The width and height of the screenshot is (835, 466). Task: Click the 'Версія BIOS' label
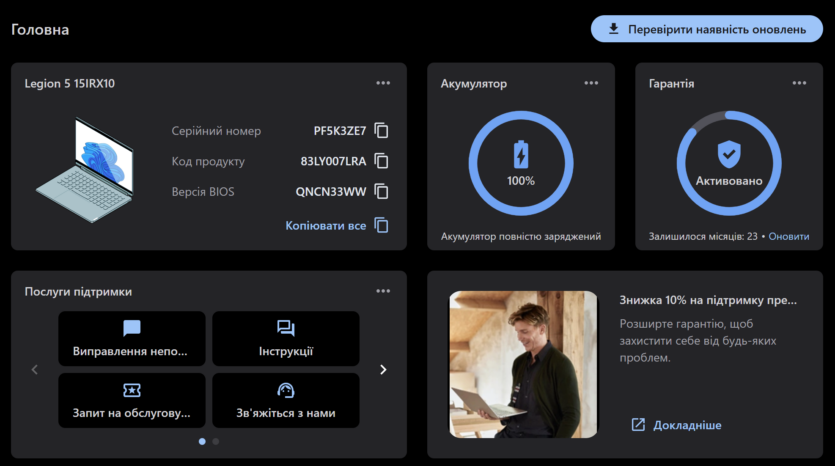(x=203, y=192)
